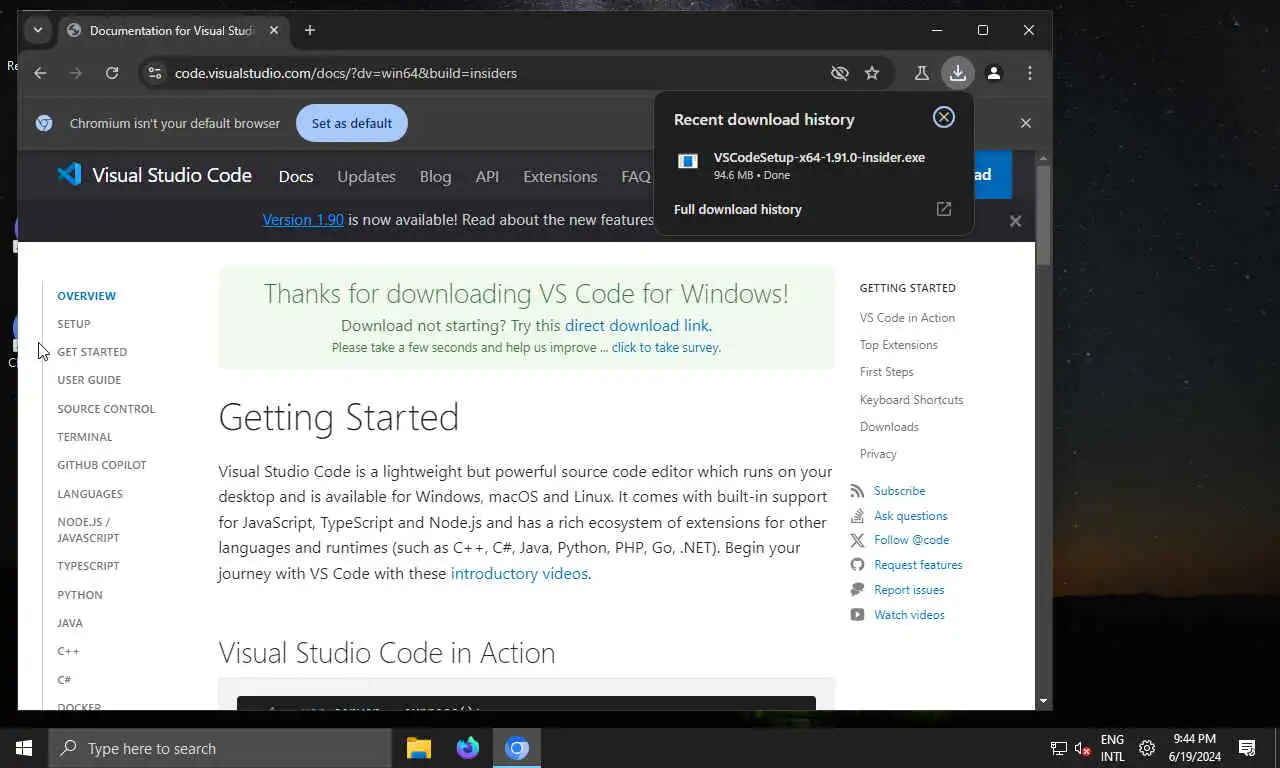Open downloaded VSCodeSetup-x64-1.91.0-insider.exe file
Viewport: 1280px width, 768px height.
click(813, 165)
